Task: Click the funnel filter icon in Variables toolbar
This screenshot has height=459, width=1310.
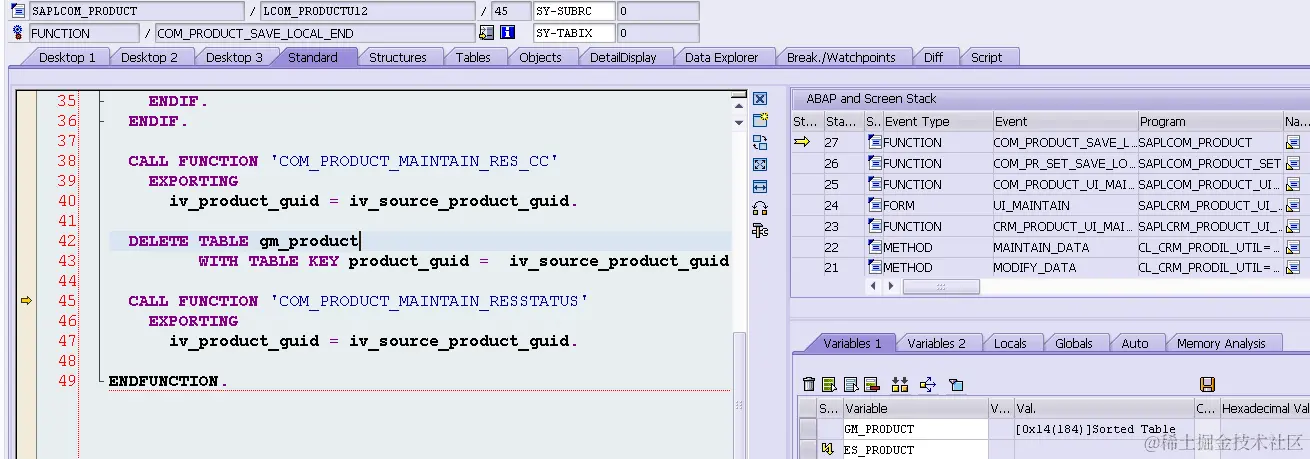Action: (955, 385)
